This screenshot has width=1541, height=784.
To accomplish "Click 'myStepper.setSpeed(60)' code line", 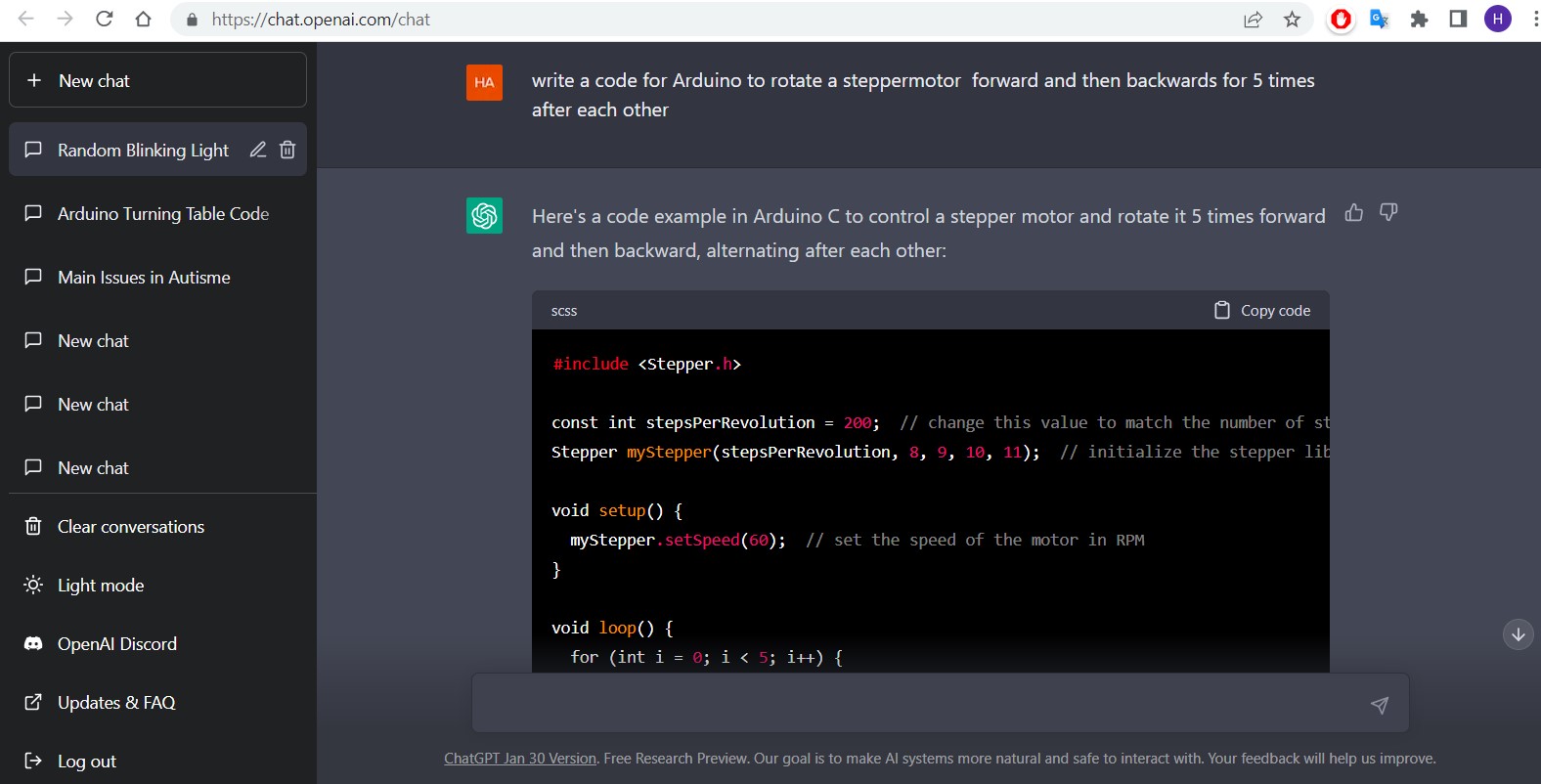I will click(x=678, y=540).
